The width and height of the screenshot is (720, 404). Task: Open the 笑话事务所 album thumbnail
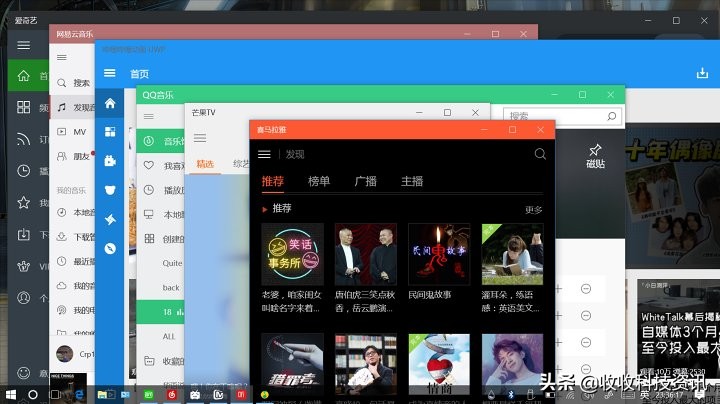(292, 254)
